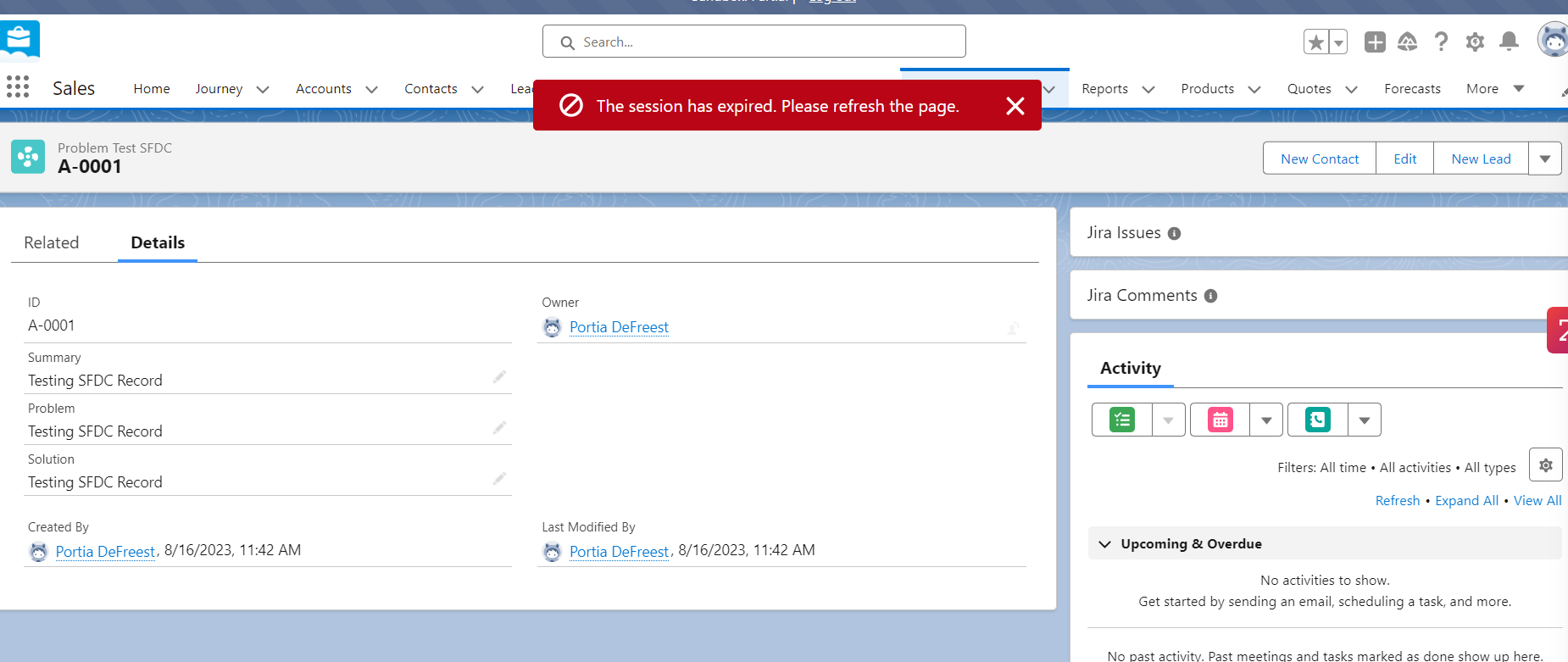Click the Favorites star icon

[1316, 42]
